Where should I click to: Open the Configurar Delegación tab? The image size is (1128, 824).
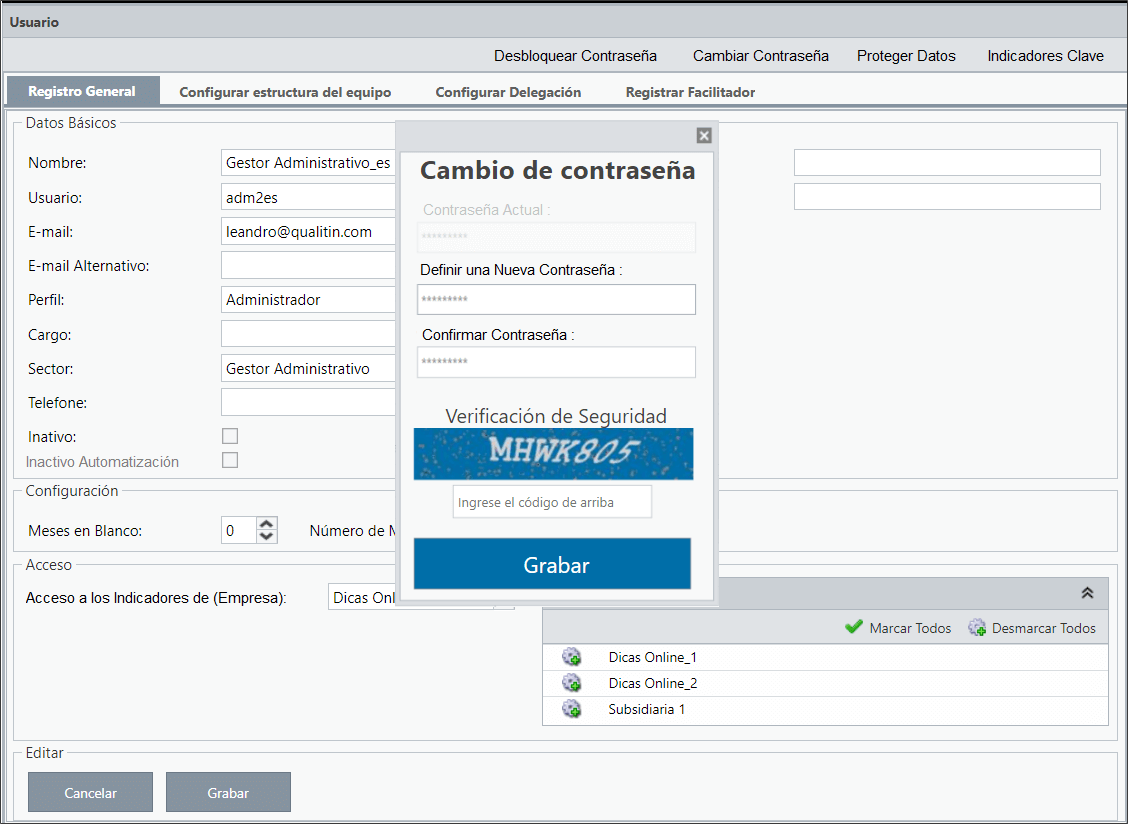click(508, 92)
